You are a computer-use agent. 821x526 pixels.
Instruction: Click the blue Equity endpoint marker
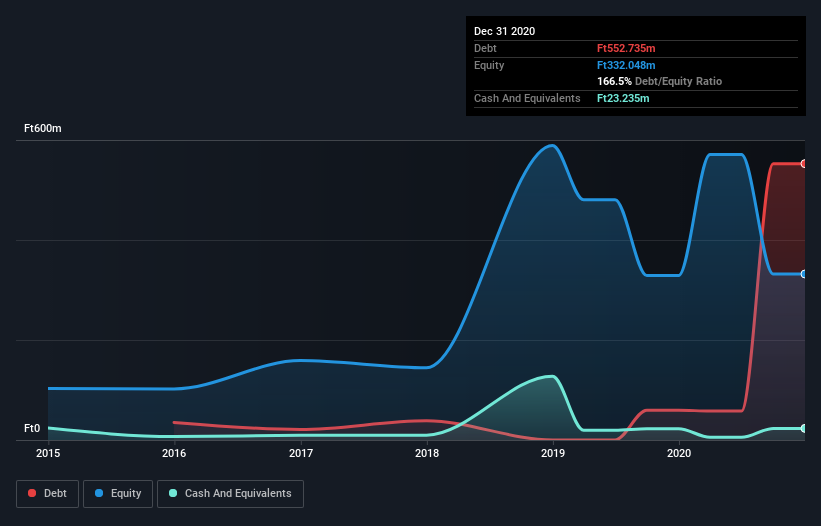click(x=804, y=274)
